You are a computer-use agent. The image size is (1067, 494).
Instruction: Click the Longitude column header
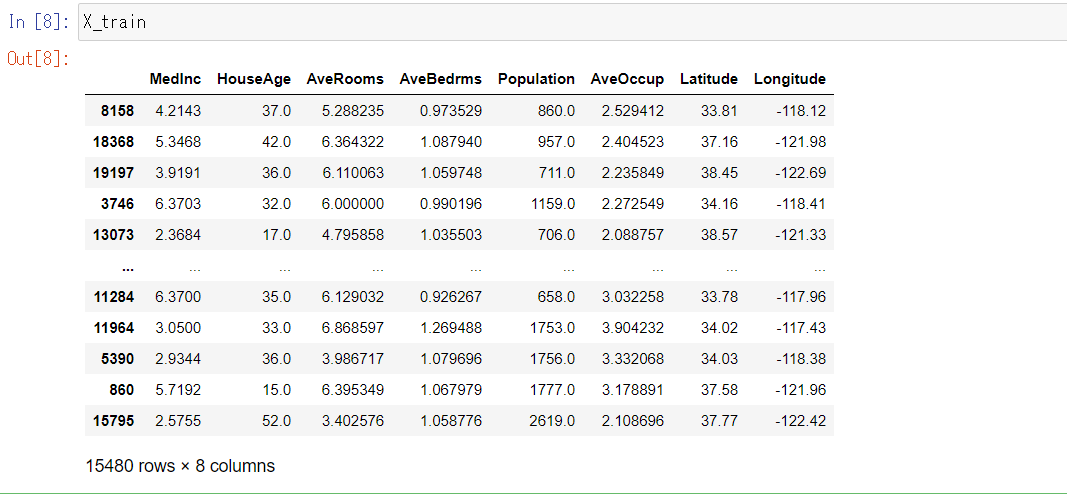coord(790,79)
